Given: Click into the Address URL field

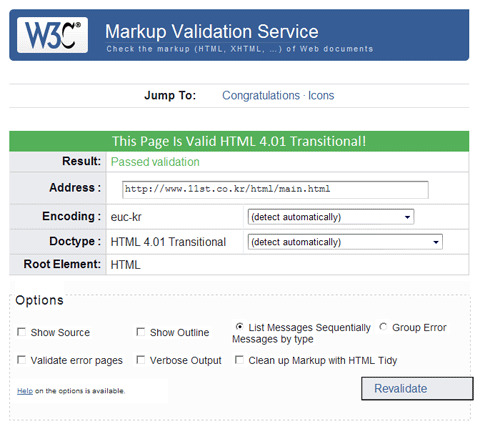Looking at the screenshot, I should coord(275,190).
